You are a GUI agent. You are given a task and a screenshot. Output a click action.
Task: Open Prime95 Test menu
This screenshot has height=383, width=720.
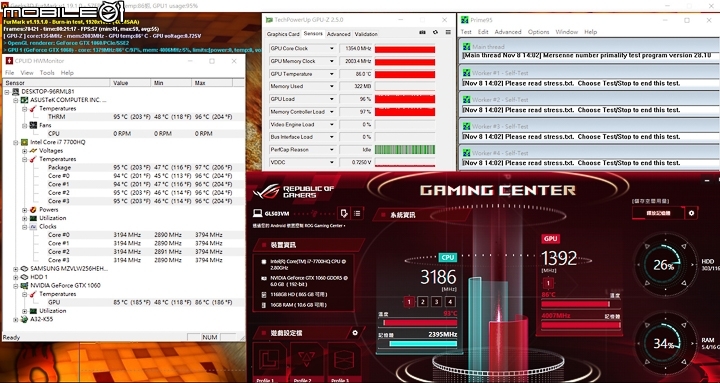point(466,32)
